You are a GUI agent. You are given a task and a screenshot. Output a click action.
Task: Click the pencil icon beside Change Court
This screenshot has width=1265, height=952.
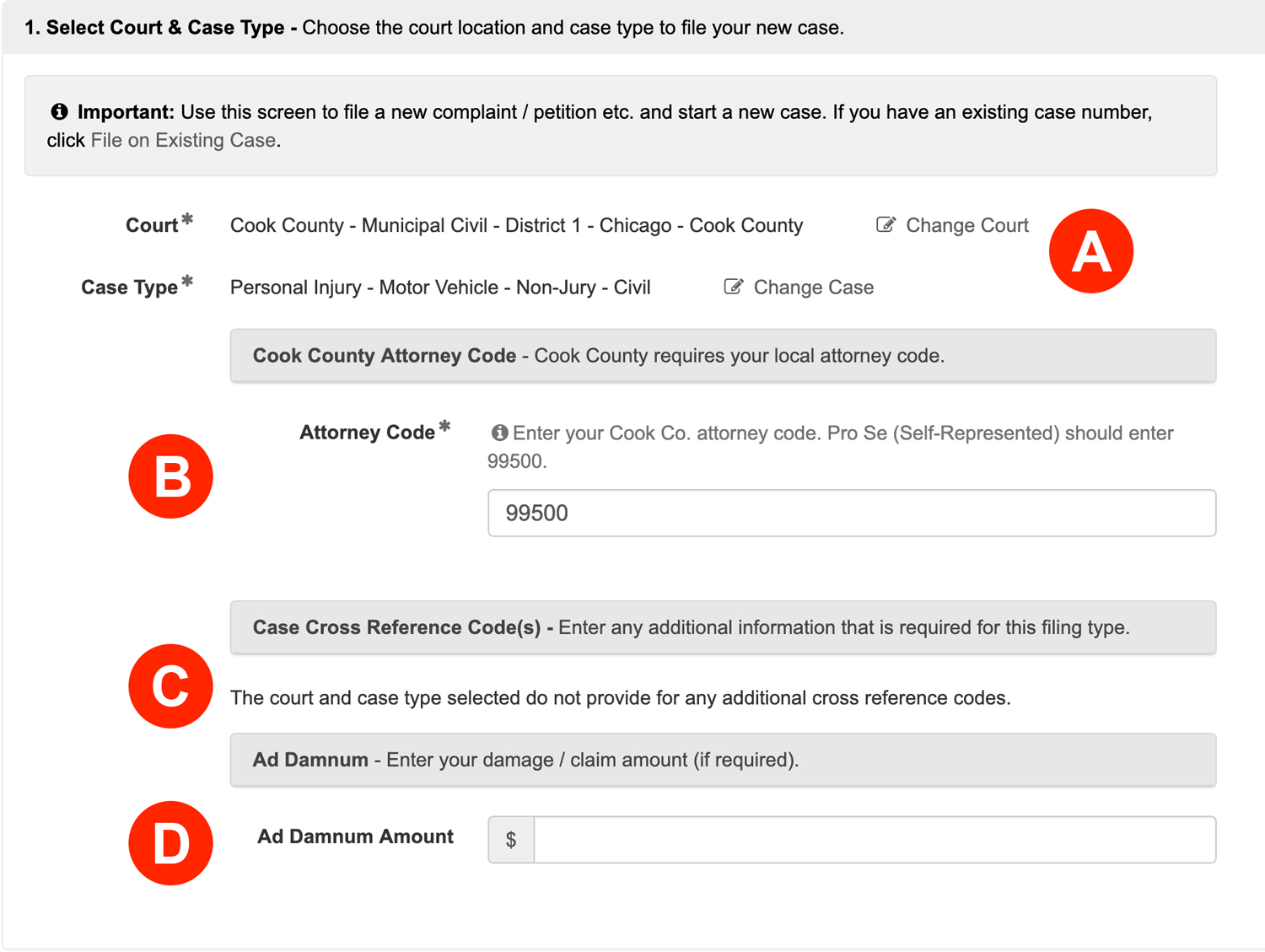pyautogui.click(x=885, y=224)
